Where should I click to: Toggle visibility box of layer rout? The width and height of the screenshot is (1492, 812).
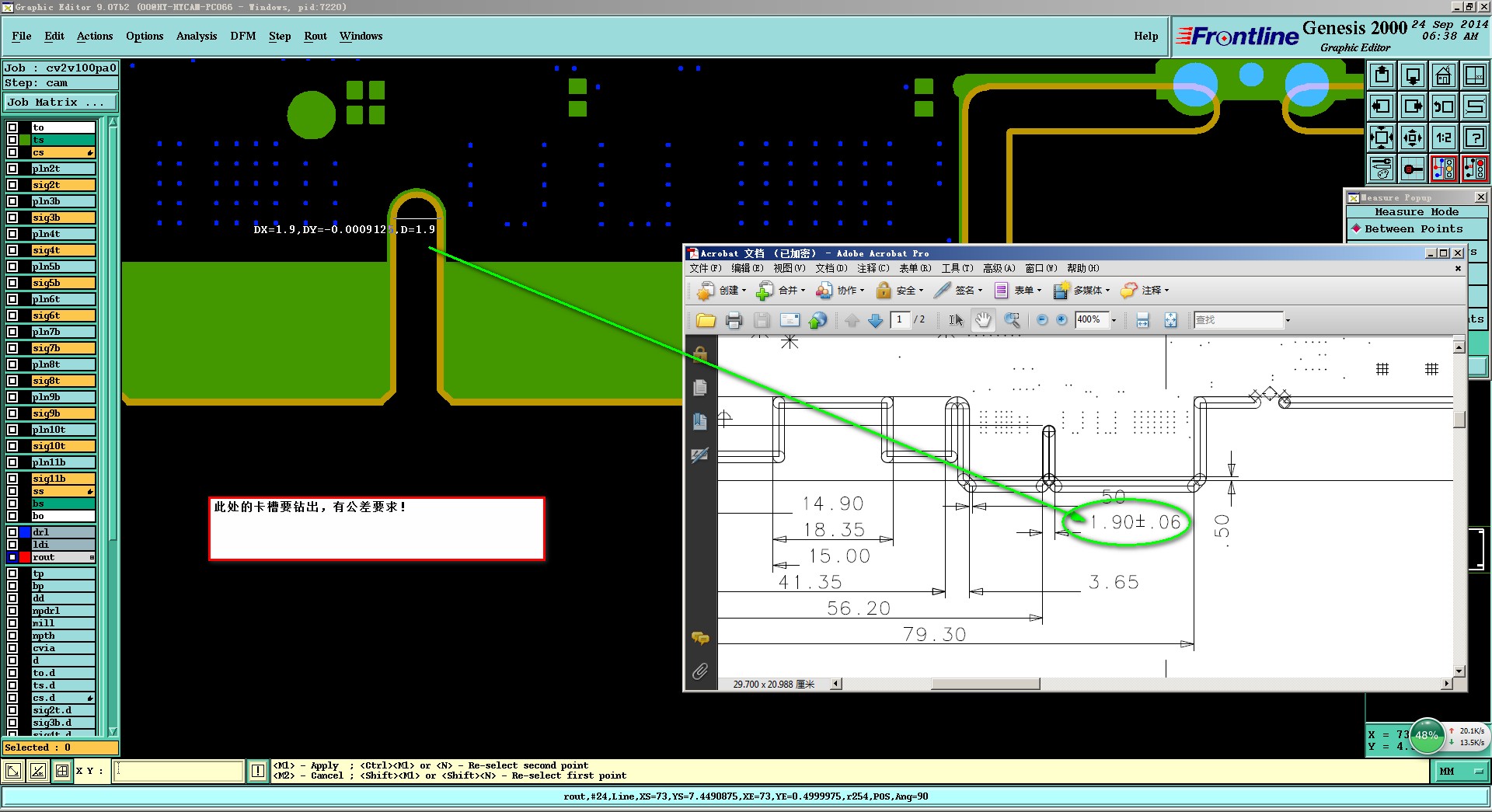12,557
